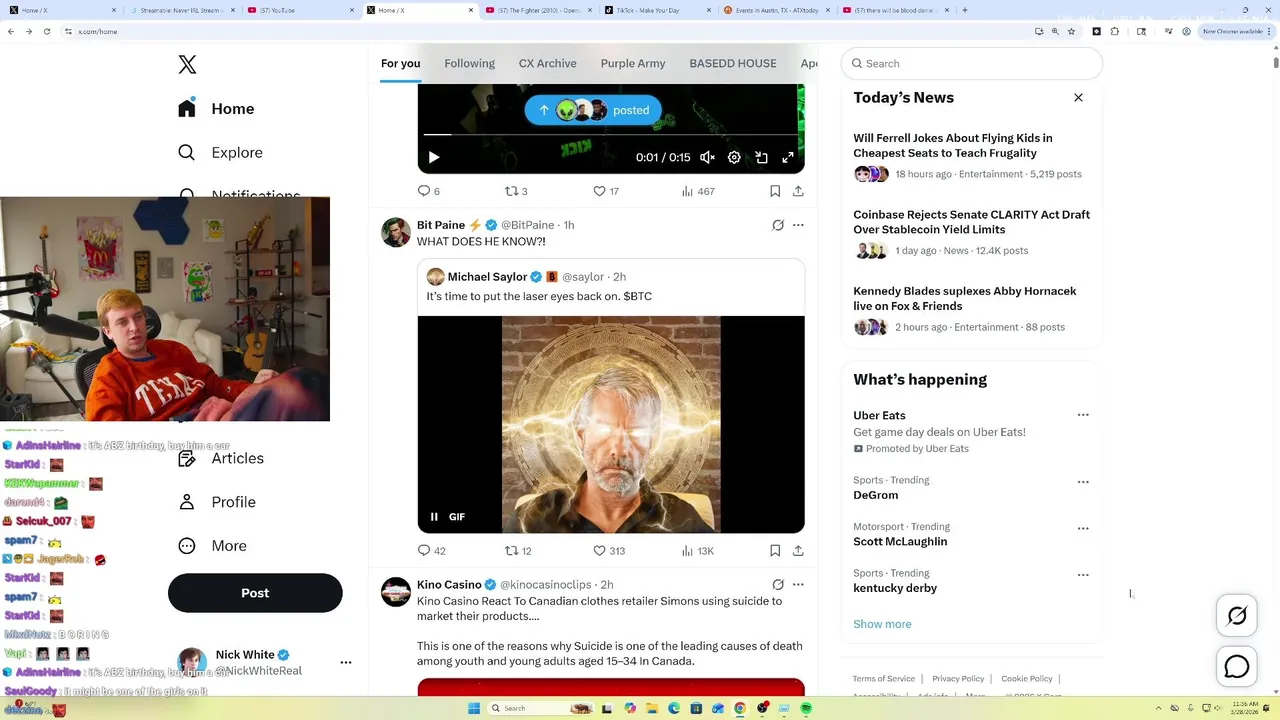1280x720 pixels.
Task: View analytics of post with 13K views
Action: pos(697,551)
